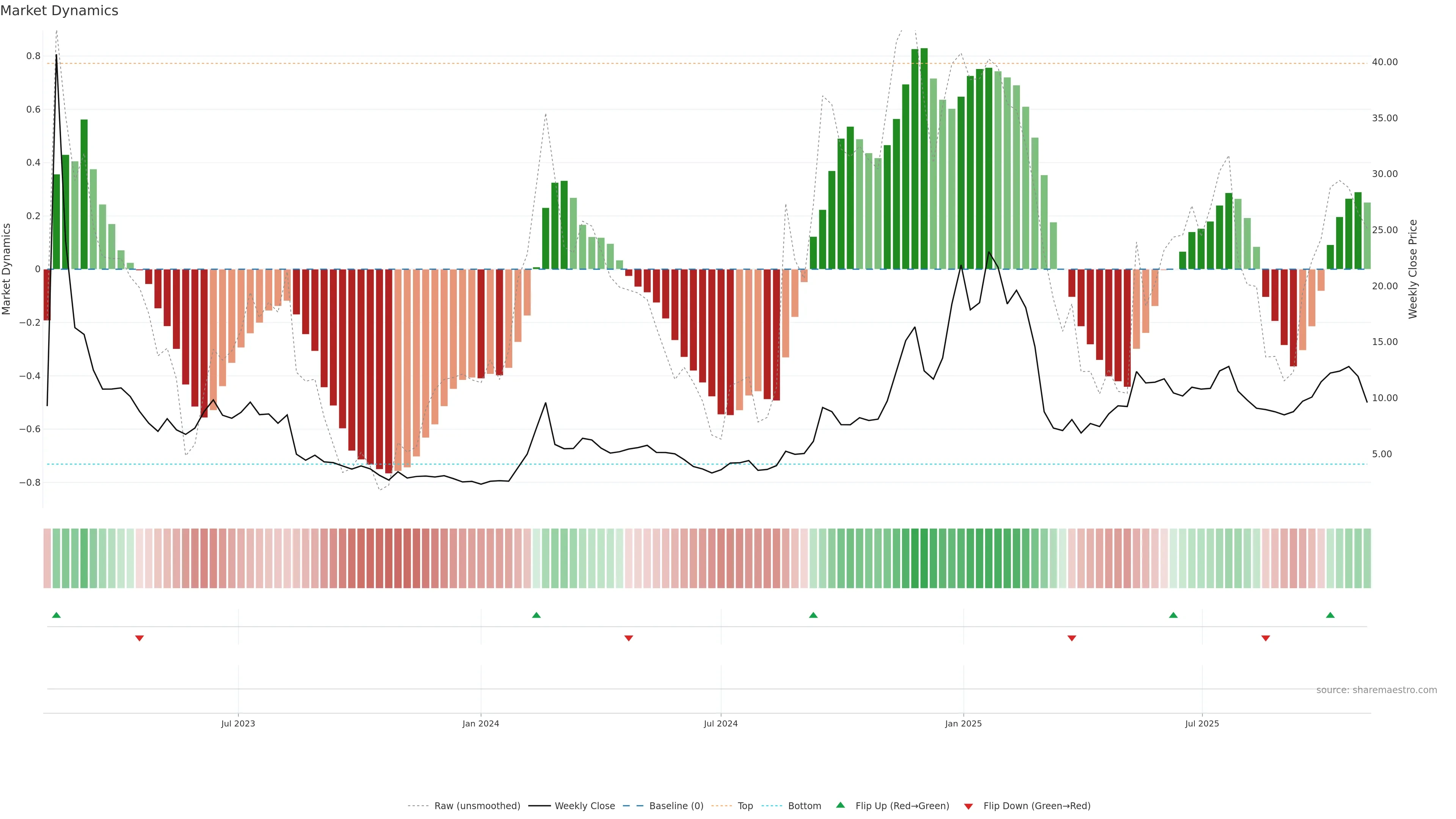Click the flip-up marker near Jan 2024
Viewport: 1456px width, 819px height.
click(537, 615)
